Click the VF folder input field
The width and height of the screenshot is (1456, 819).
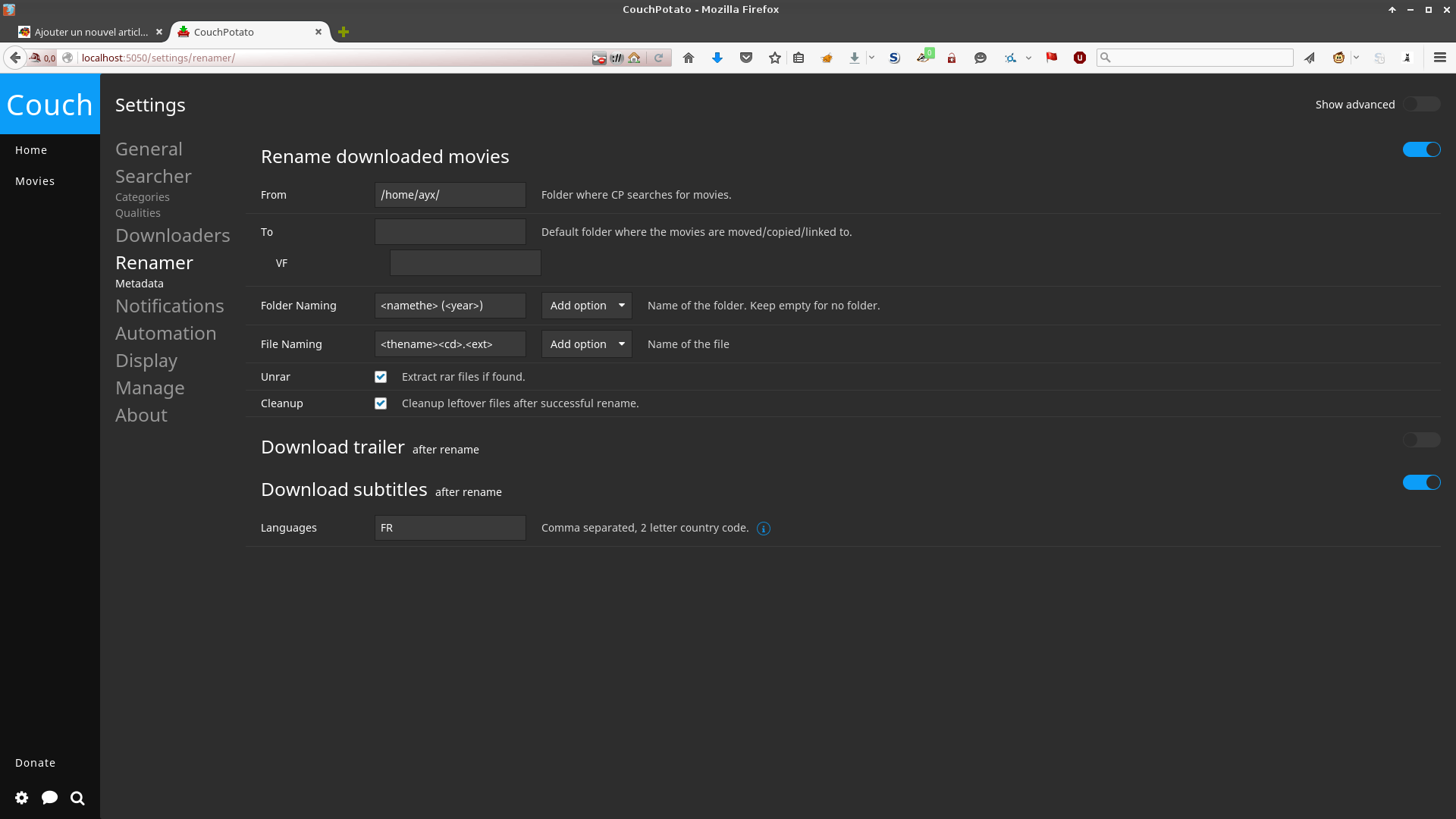[466, 263]
